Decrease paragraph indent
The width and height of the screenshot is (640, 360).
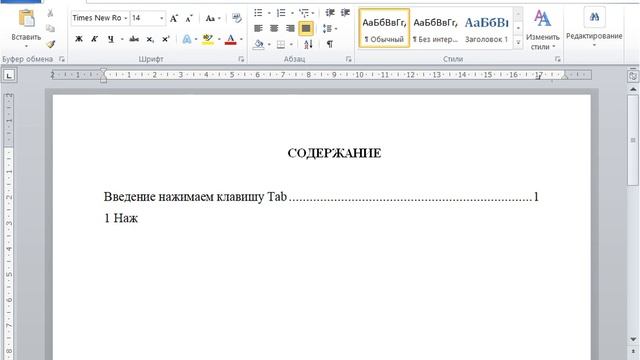click(330, 13)
